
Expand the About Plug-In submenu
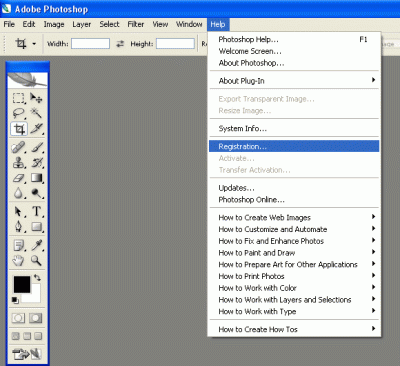coord(294,81)
